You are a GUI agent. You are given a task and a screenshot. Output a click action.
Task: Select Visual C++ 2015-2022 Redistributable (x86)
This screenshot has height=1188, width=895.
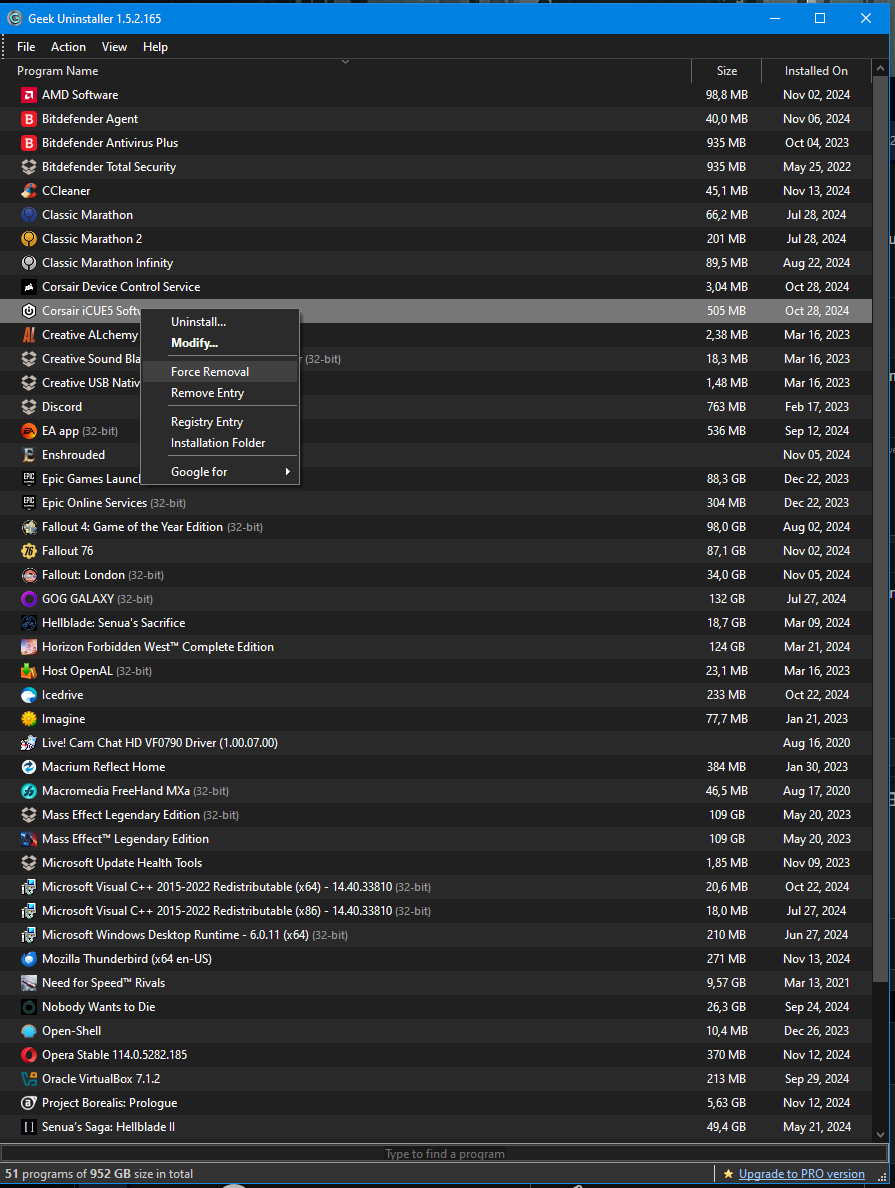point(436,911)
